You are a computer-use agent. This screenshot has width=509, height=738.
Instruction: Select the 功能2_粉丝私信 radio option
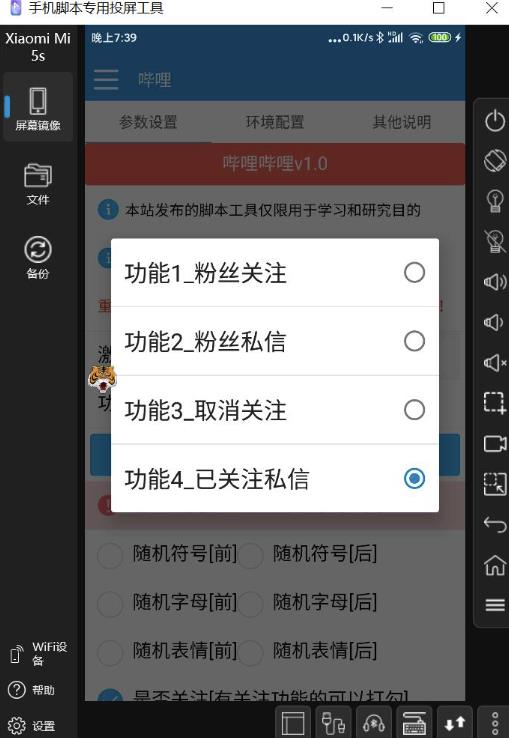coord(275,341)
